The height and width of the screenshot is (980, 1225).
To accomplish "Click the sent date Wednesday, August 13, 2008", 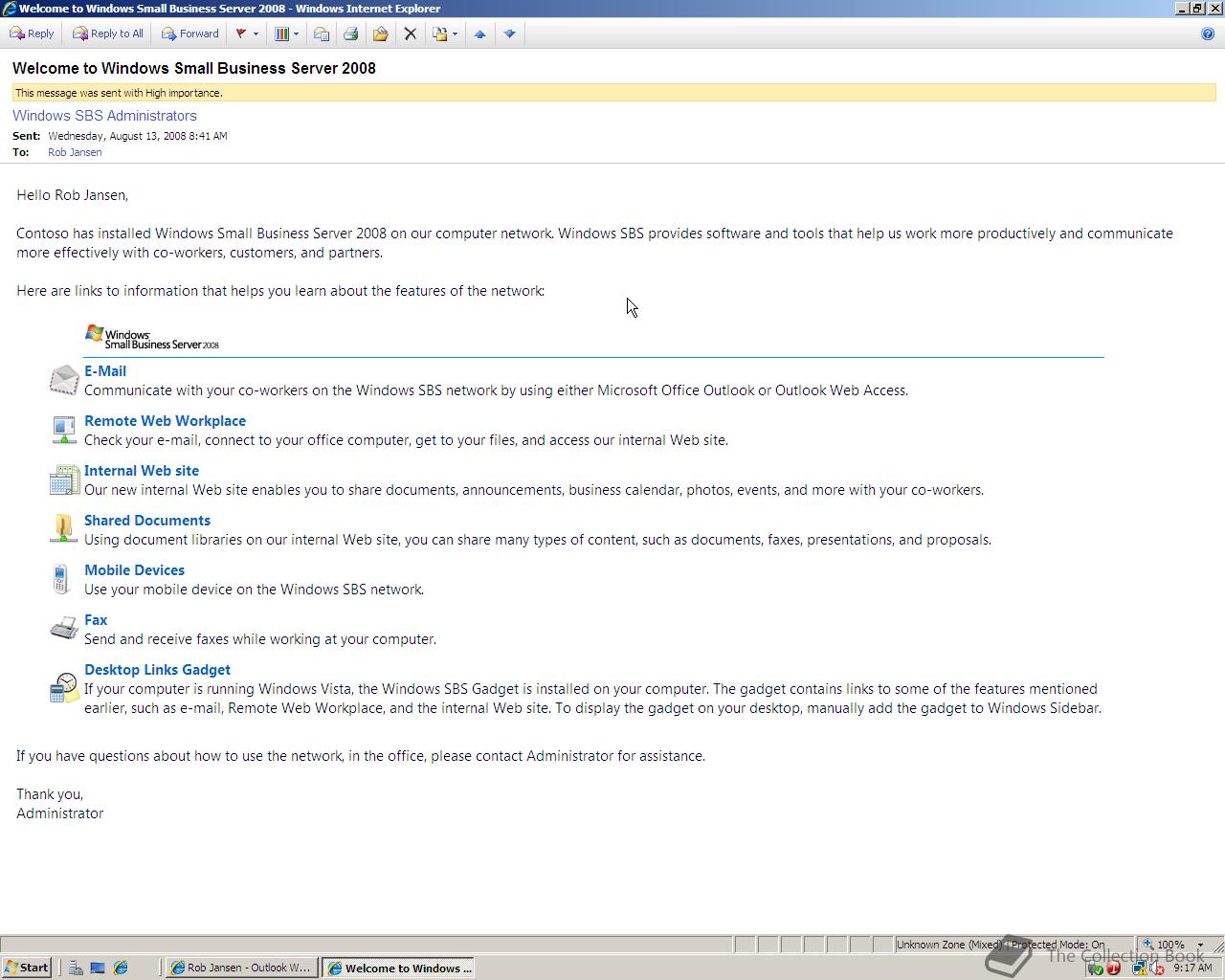I will (138, 136).
